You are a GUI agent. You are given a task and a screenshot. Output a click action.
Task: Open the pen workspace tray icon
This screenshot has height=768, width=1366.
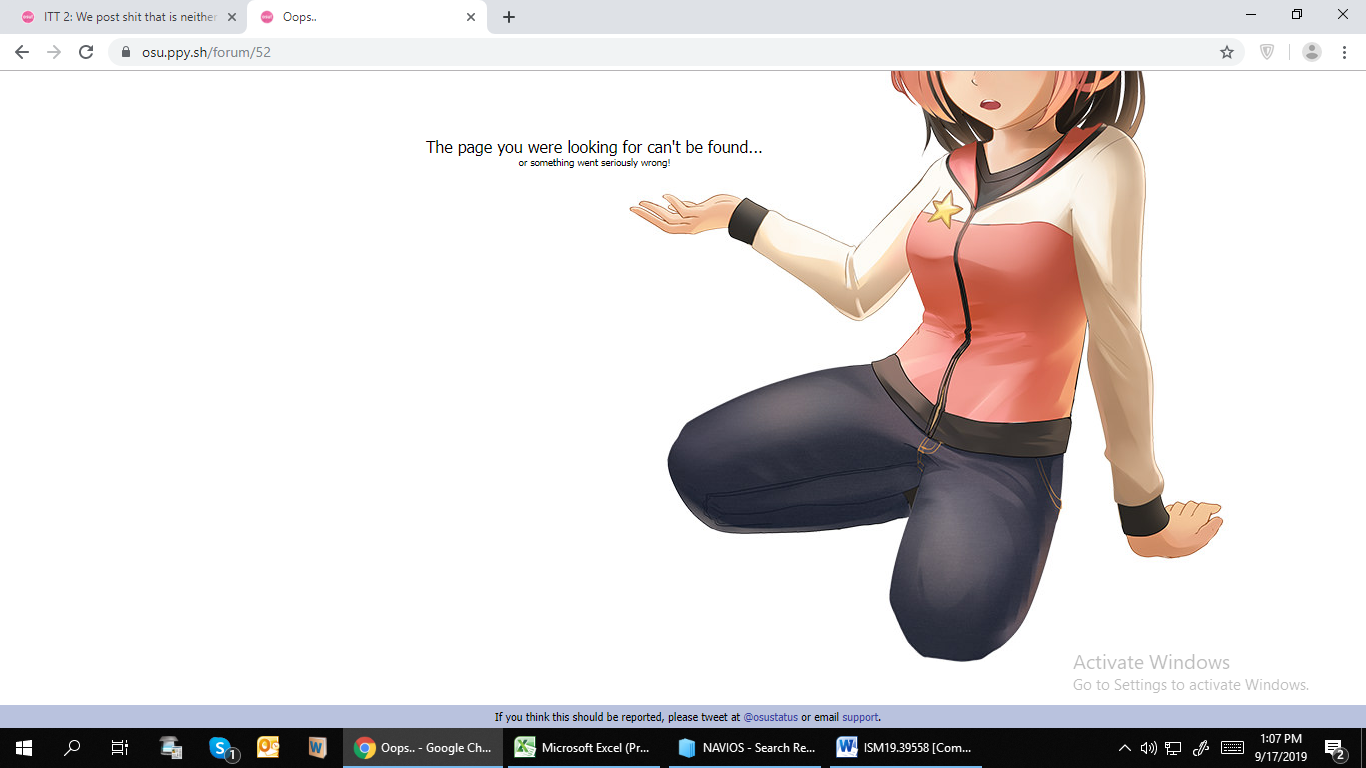click(1202, 747)
